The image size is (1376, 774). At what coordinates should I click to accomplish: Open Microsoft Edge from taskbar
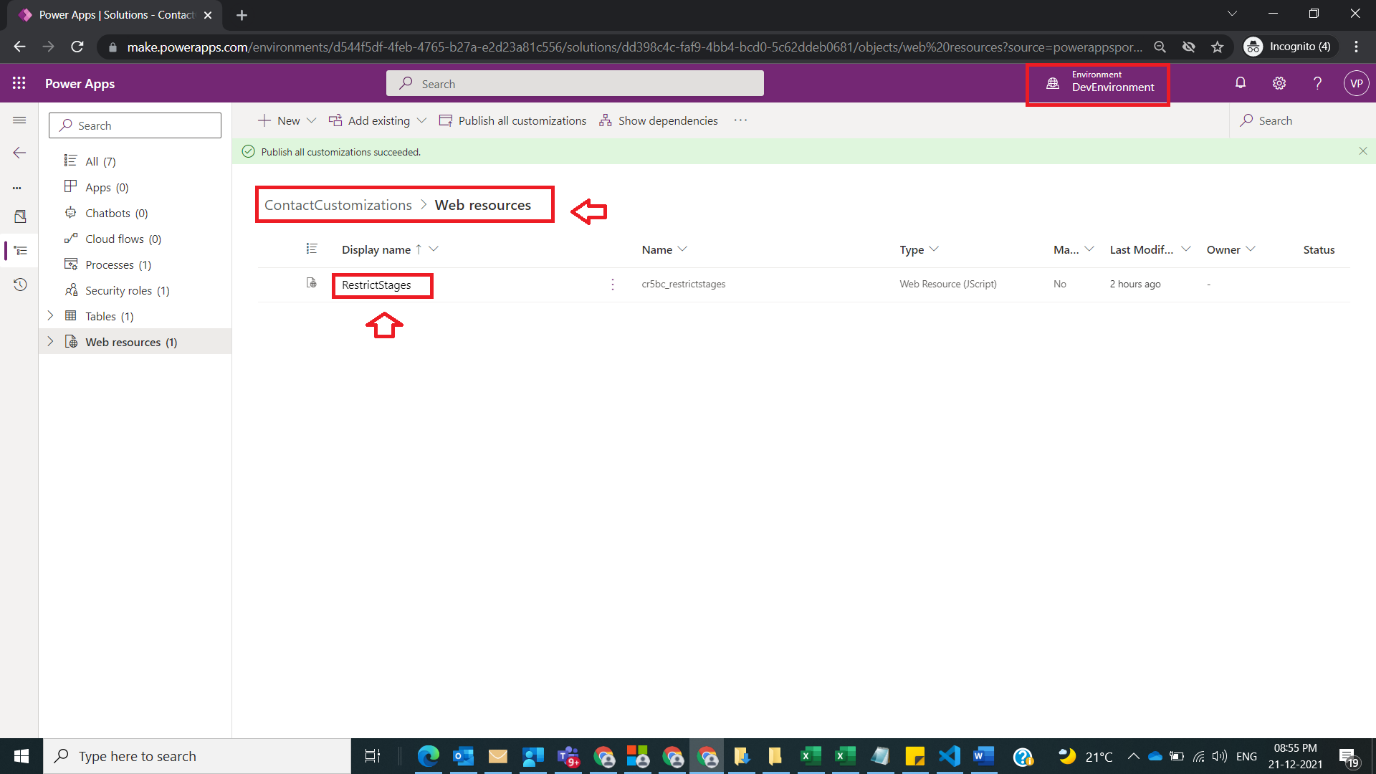point(428,756)
